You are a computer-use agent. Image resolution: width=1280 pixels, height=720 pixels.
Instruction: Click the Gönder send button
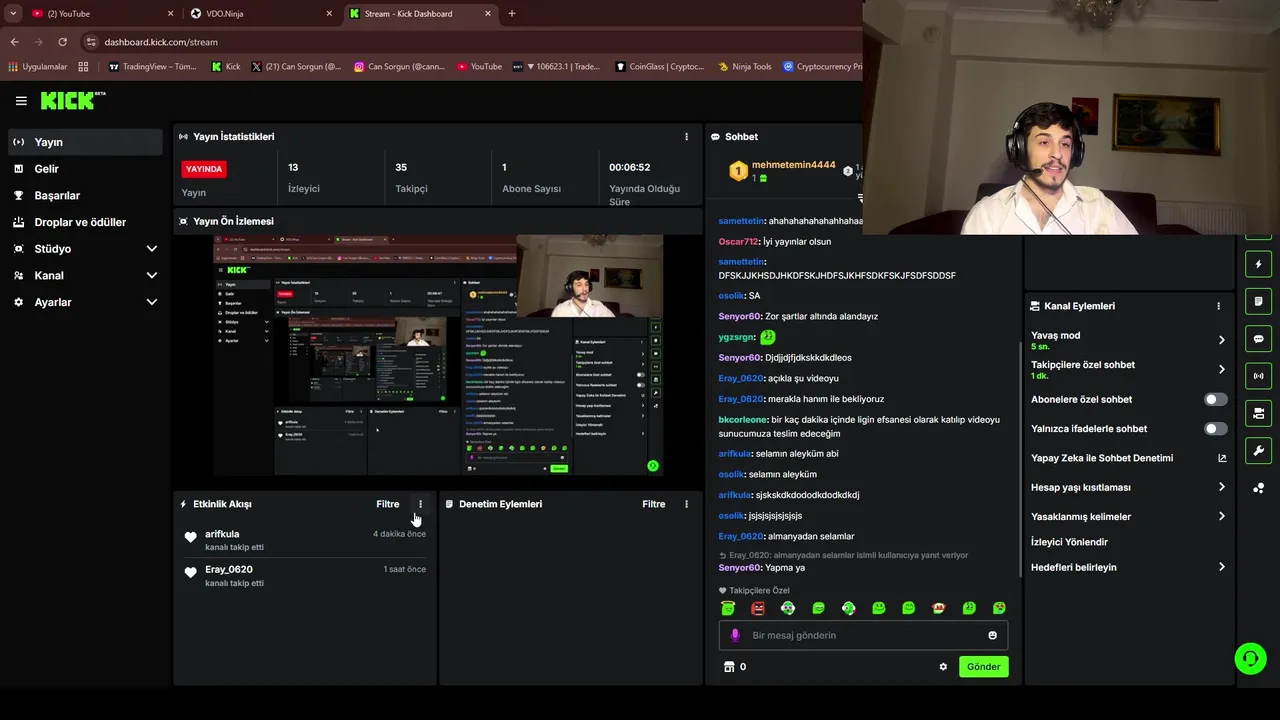tap(983, 667)
